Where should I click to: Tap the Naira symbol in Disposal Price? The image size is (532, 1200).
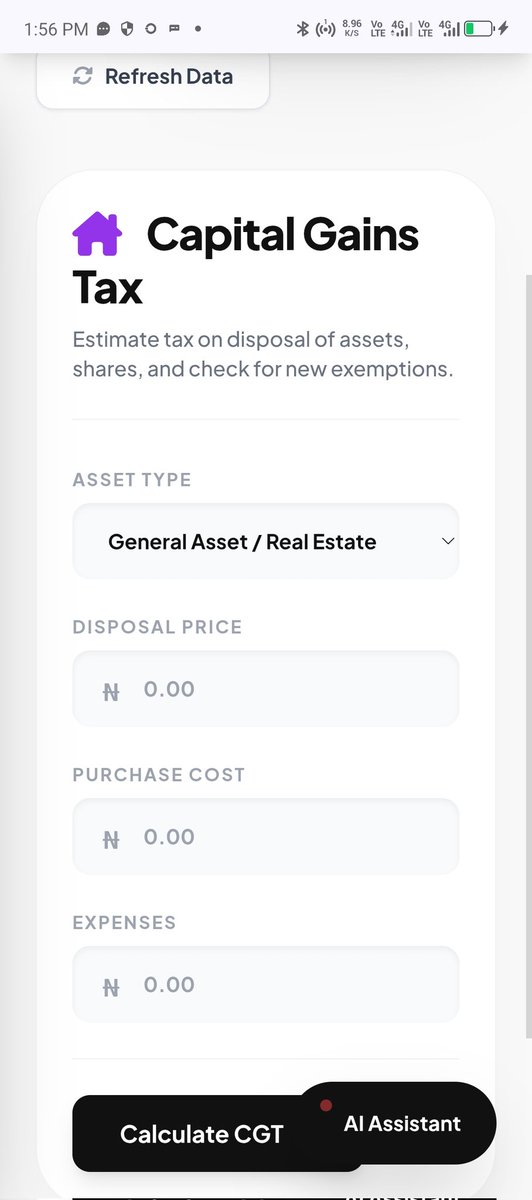tap(111, 690)
